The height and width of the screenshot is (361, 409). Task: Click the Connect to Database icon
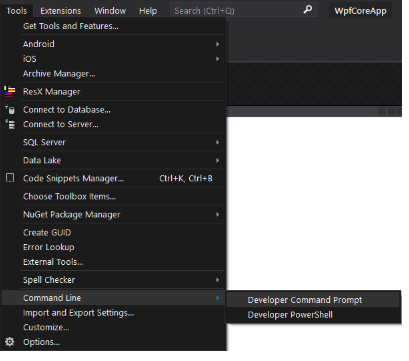tap(10, 109)
